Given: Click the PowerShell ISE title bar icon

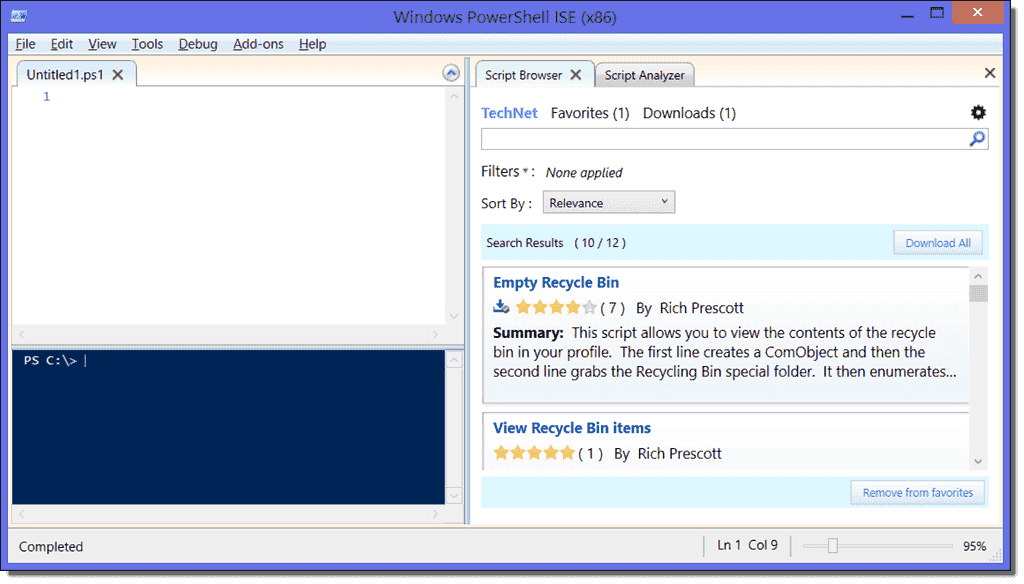Looking at the screenshot, I should click(18, 16).
